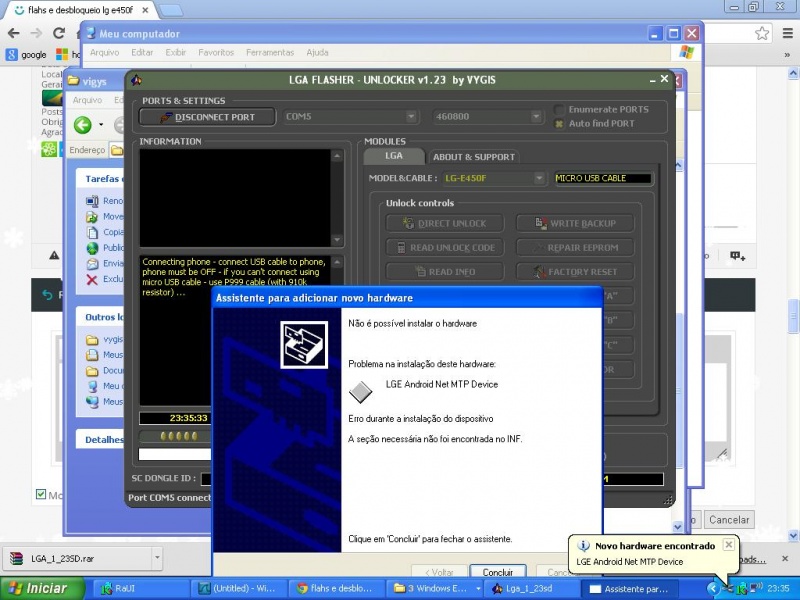The height and width of the screenshot is (600, 800).
Task: Click the Renomear task icon in vigys sidebar
Action: coord(92,201)
